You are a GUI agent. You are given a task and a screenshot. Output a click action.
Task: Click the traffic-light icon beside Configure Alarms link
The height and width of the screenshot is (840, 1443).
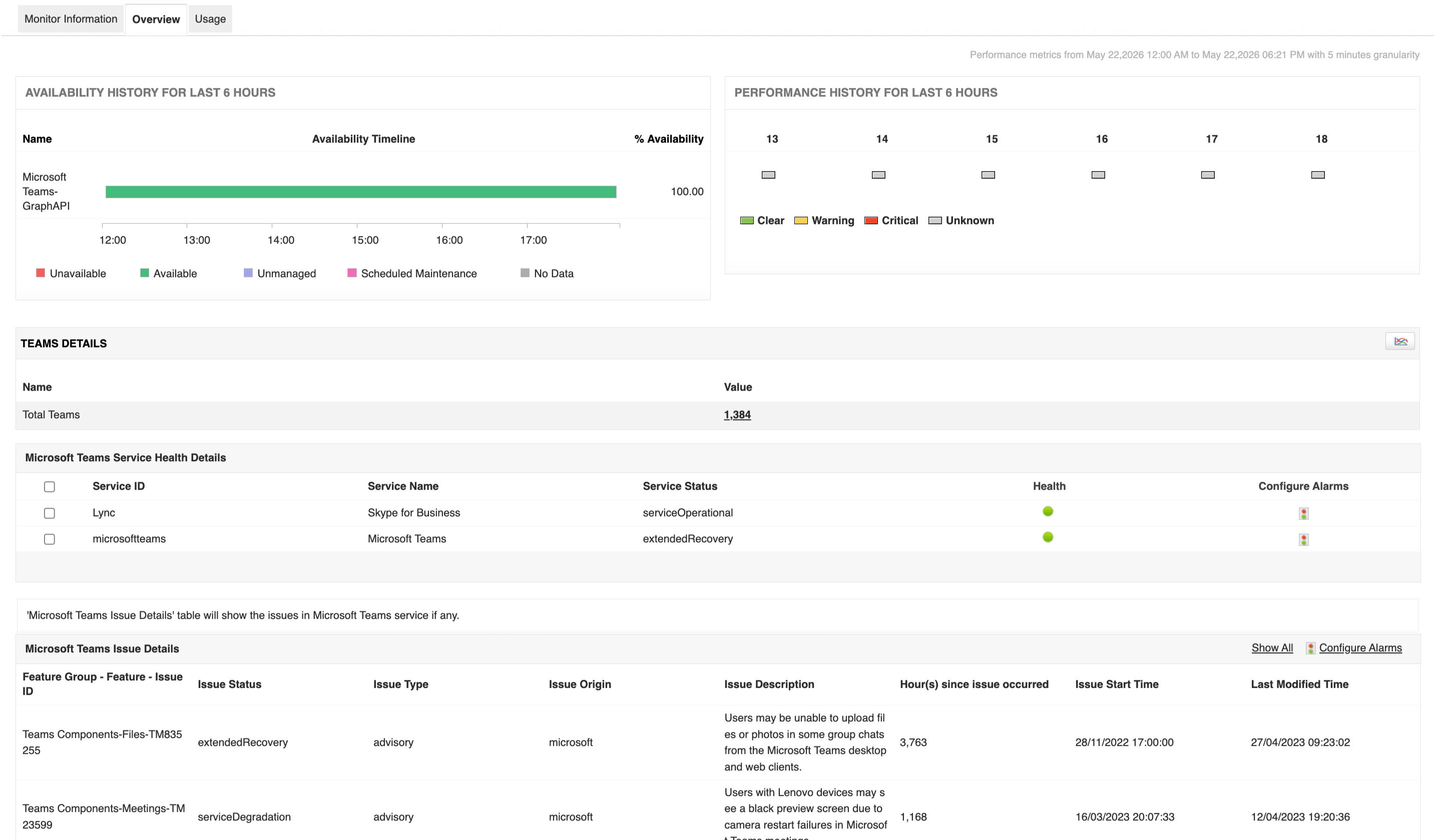point(1310,648)
